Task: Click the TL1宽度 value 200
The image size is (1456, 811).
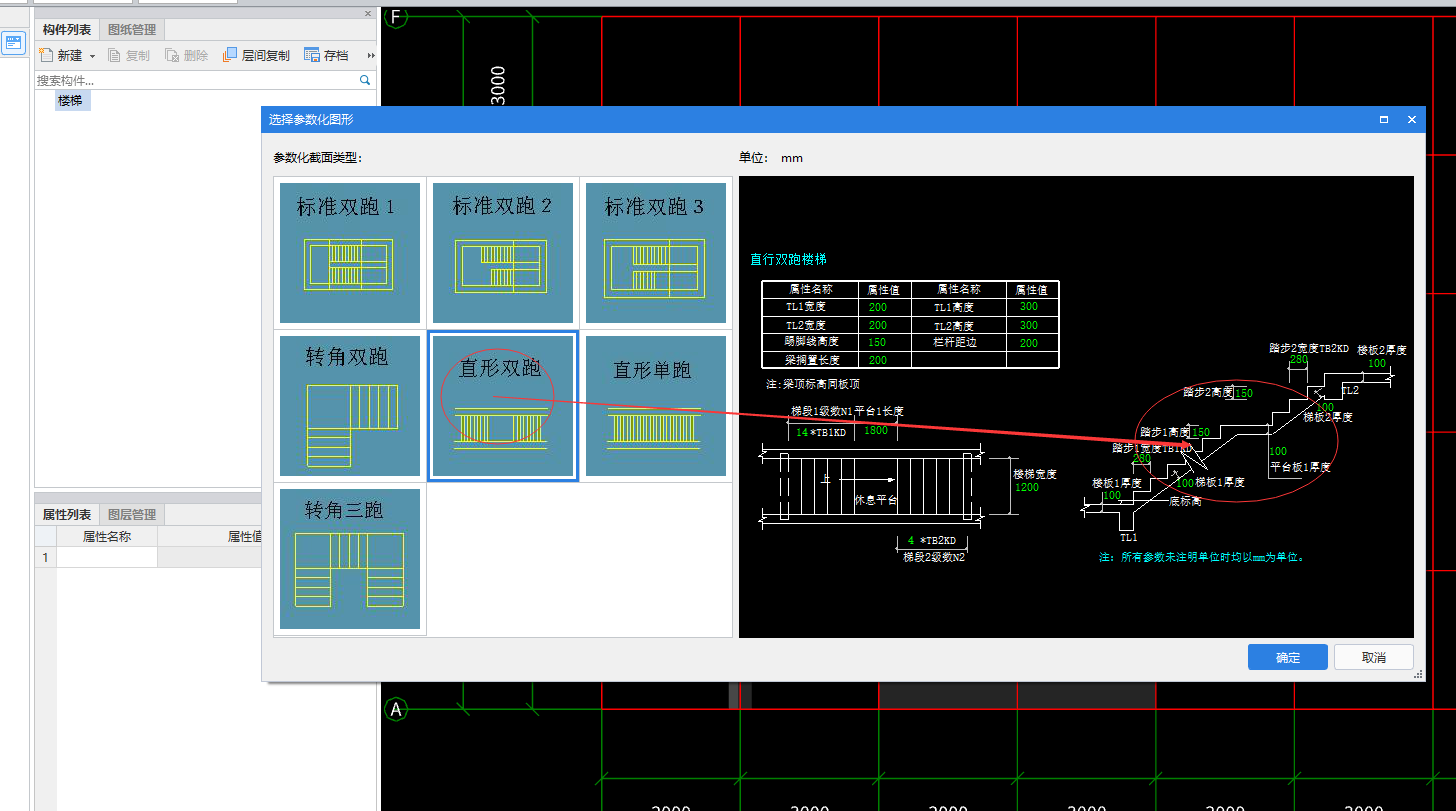Action: click(x=878, y=307)
